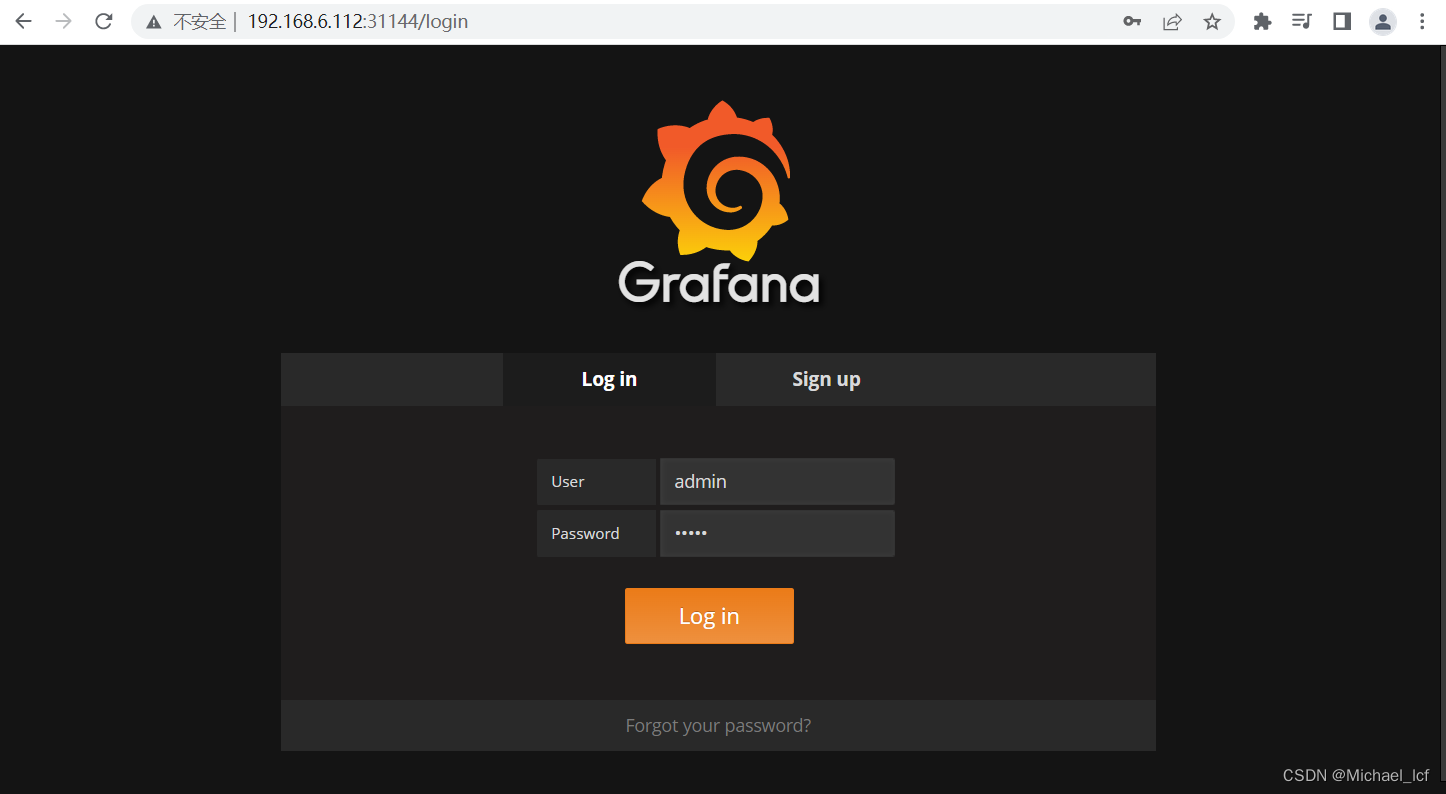Share this page via share icon

point(1172,21)
